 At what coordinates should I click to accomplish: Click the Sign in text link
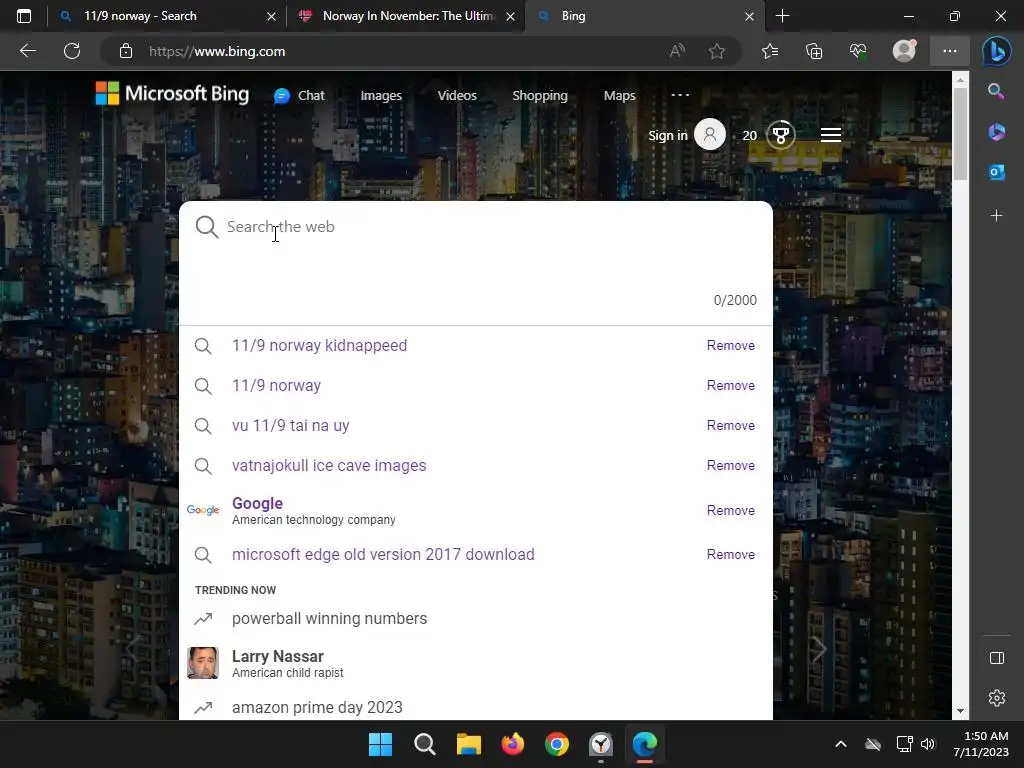[x=667, y=135]
